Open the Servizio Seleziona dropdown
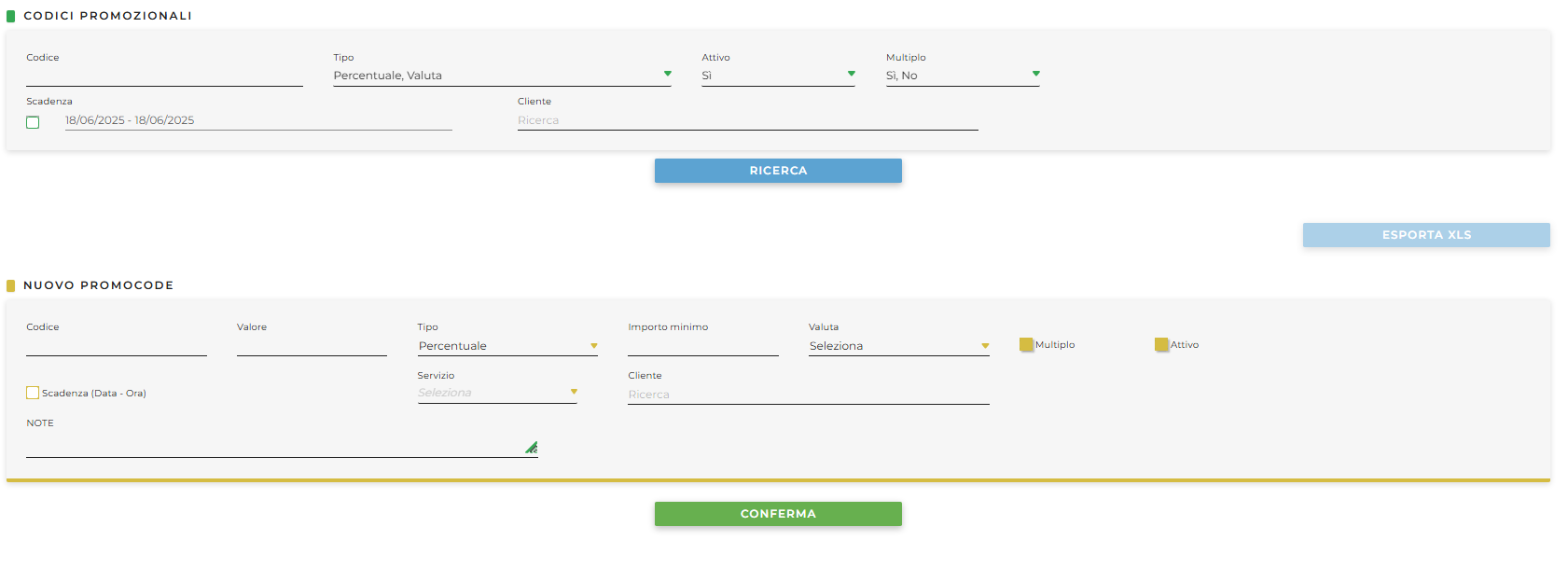 pyautogui.click(x=497, y=393)
